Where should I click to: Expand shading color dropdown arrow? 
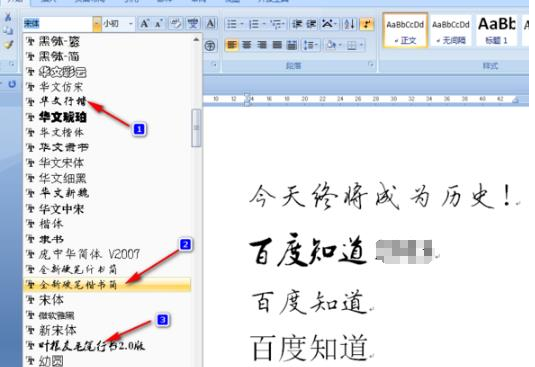339,45
